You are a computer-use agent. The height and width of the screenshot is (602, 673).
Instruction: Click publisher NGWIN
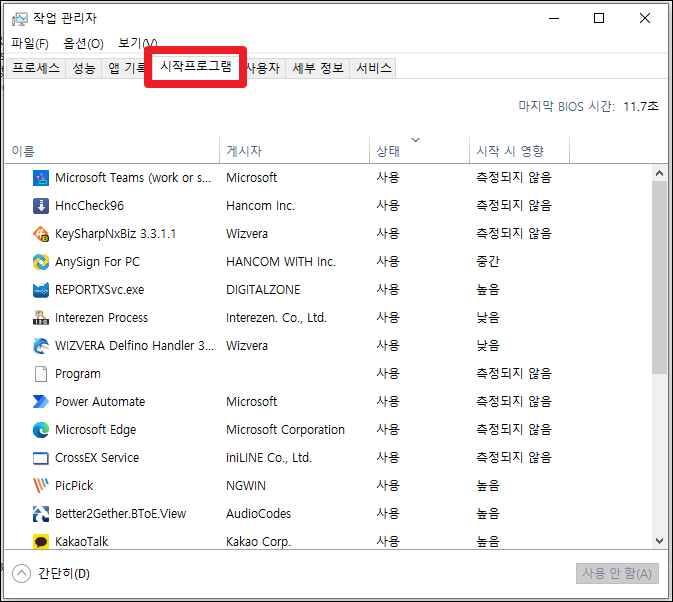(x=246, y=486)
